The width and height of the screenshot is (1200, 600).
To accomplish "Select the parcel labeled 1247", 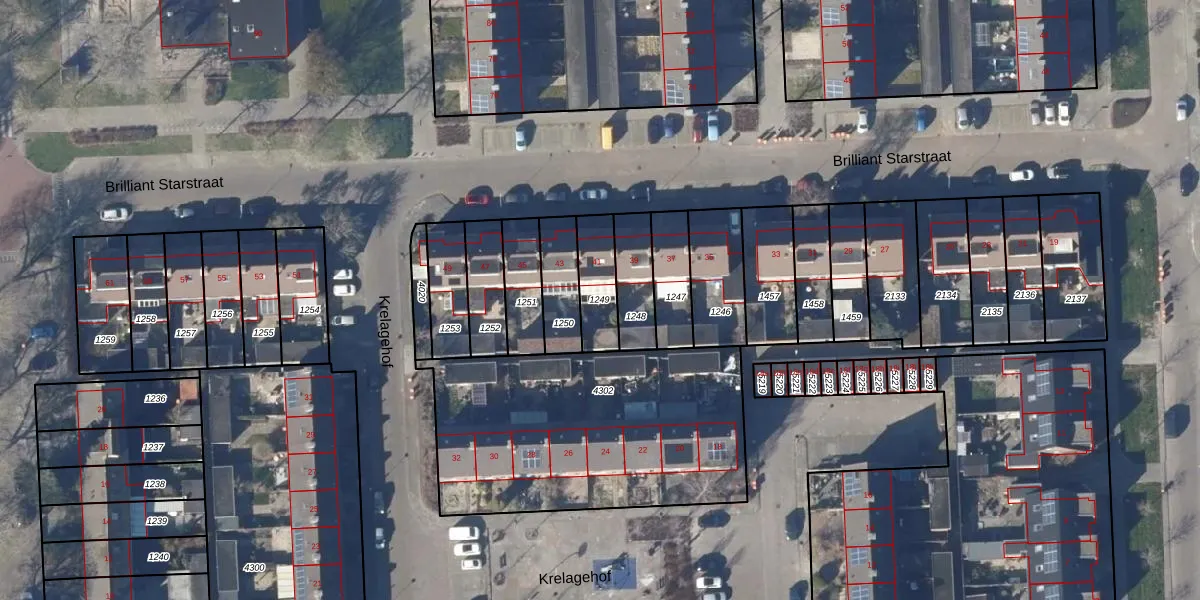I will click(676, 297).
